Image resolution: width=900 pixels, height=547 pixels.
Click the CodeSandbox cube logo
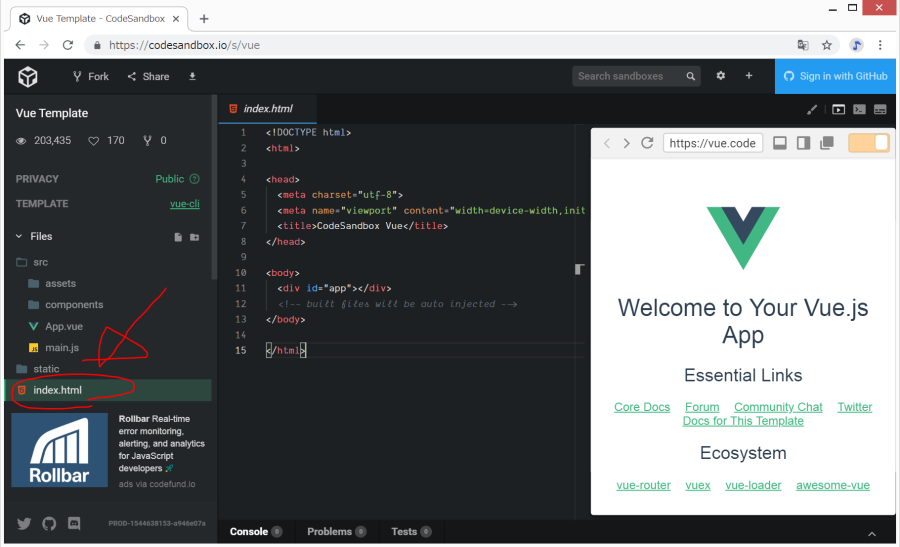(x=28, y=76)
